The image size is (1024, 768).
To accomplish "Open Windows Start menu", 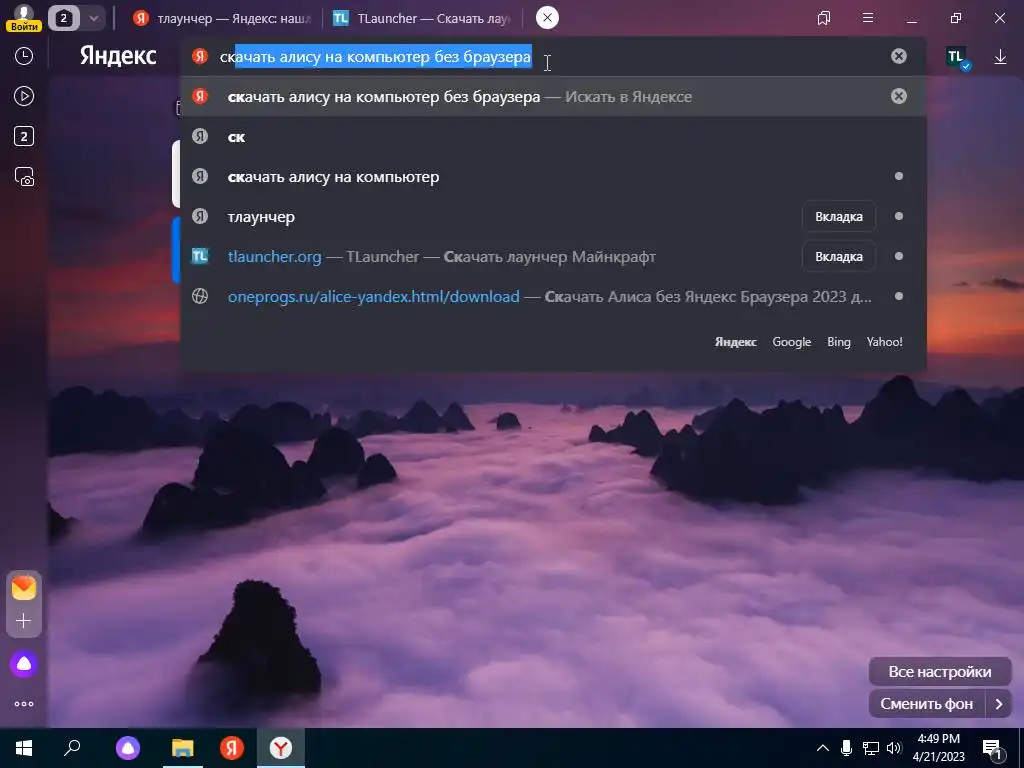I will pos(24,748).
